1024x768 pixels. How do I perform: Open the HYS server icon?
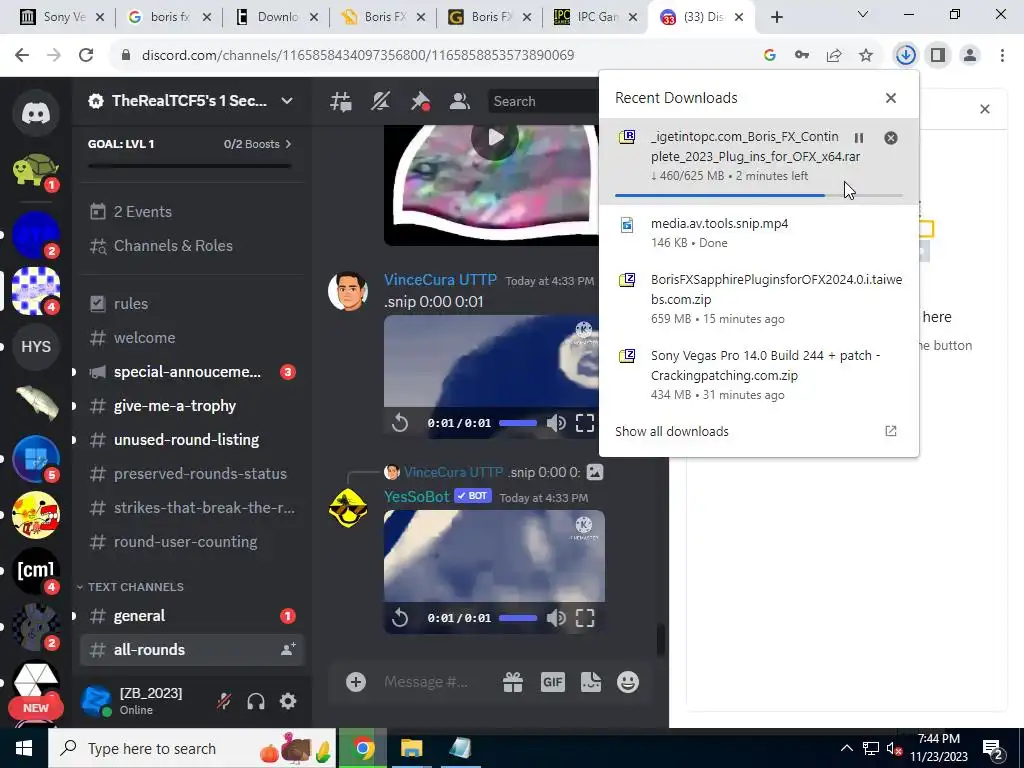coord(36,346)
